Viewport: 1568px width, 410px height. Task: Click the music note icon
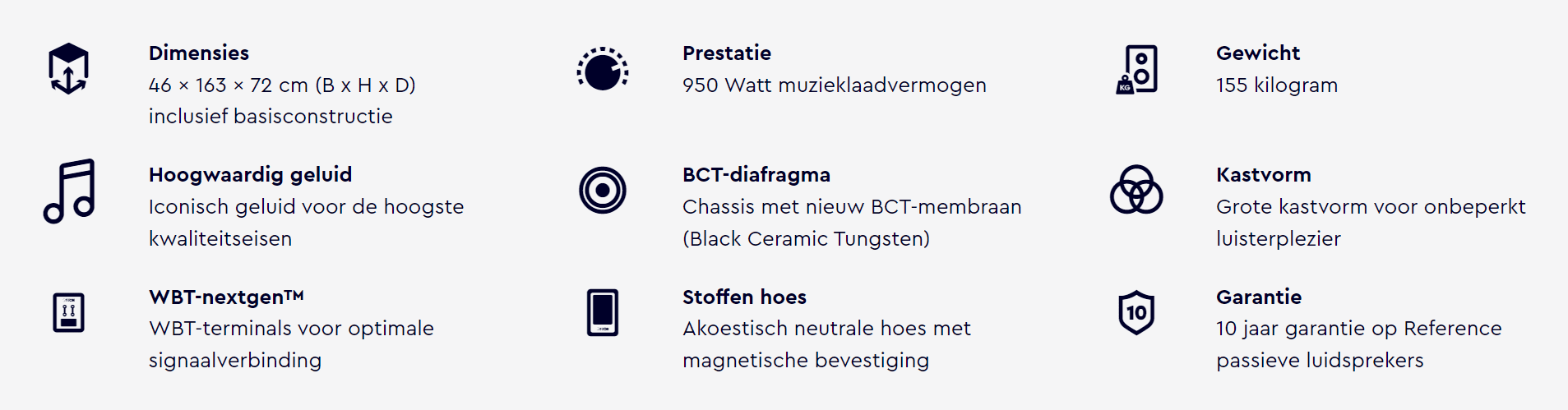pyautogui.click(x=69, y=191)
